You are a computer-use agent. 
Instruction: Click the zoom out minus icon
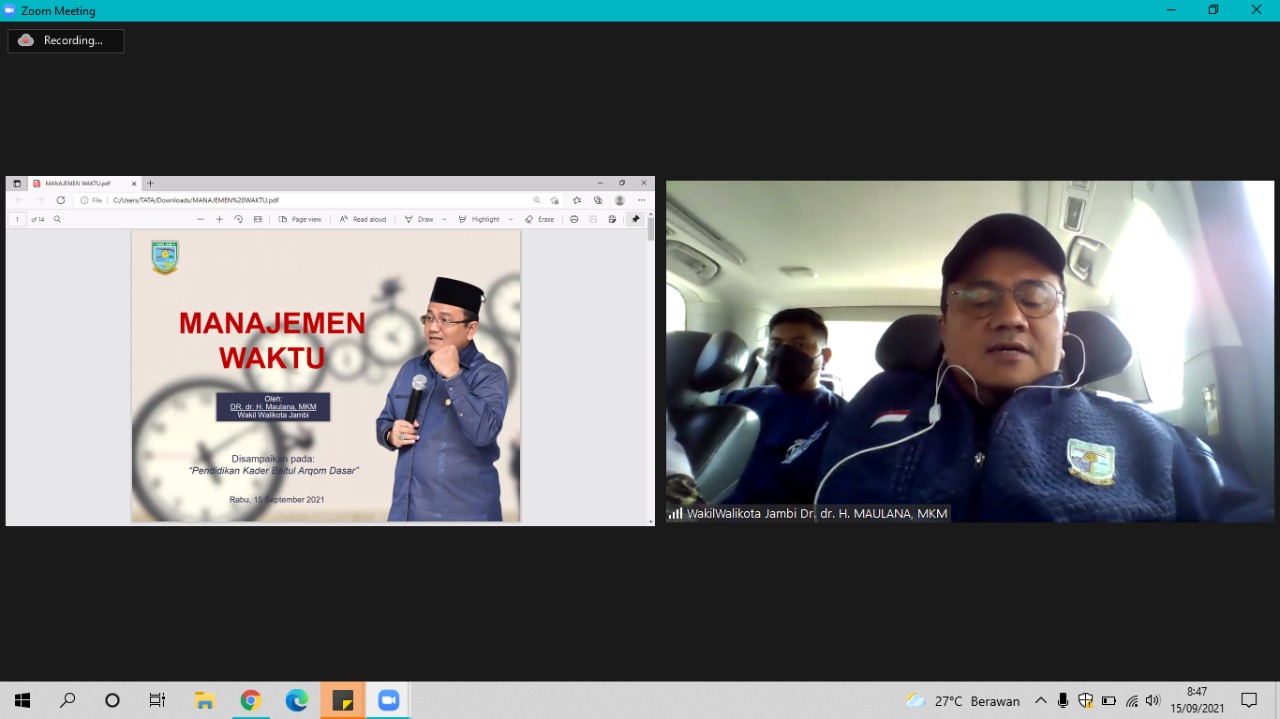click(x=200, y=219)
